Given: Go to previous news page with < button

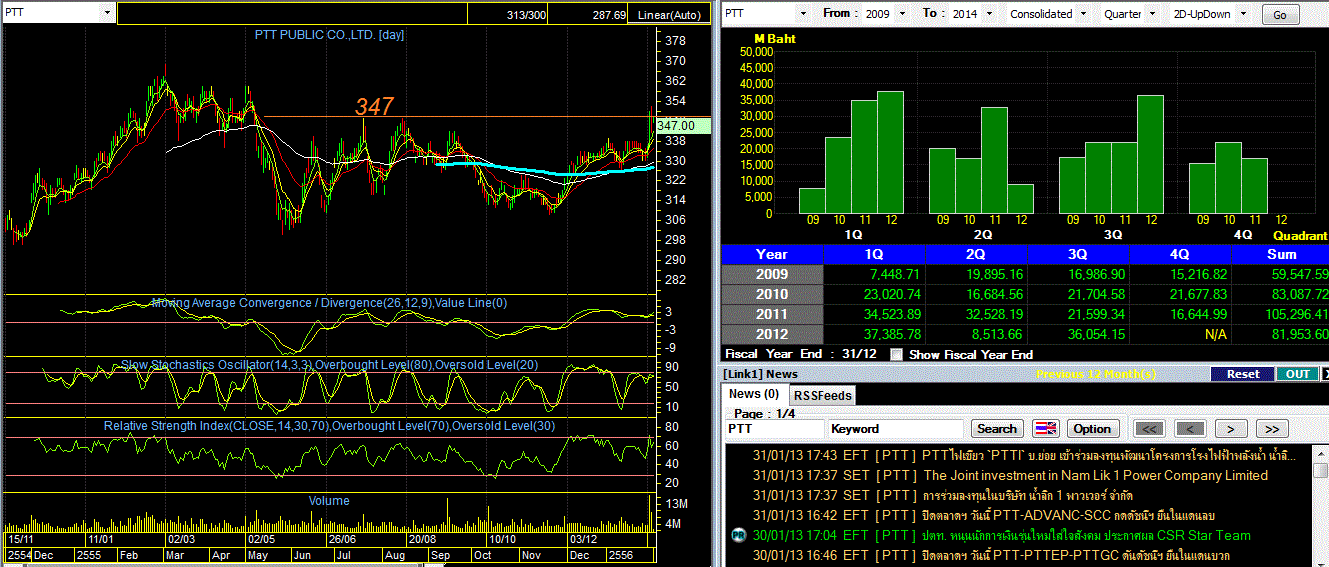Looking at the screenshot, I should tap(1190, 428).
